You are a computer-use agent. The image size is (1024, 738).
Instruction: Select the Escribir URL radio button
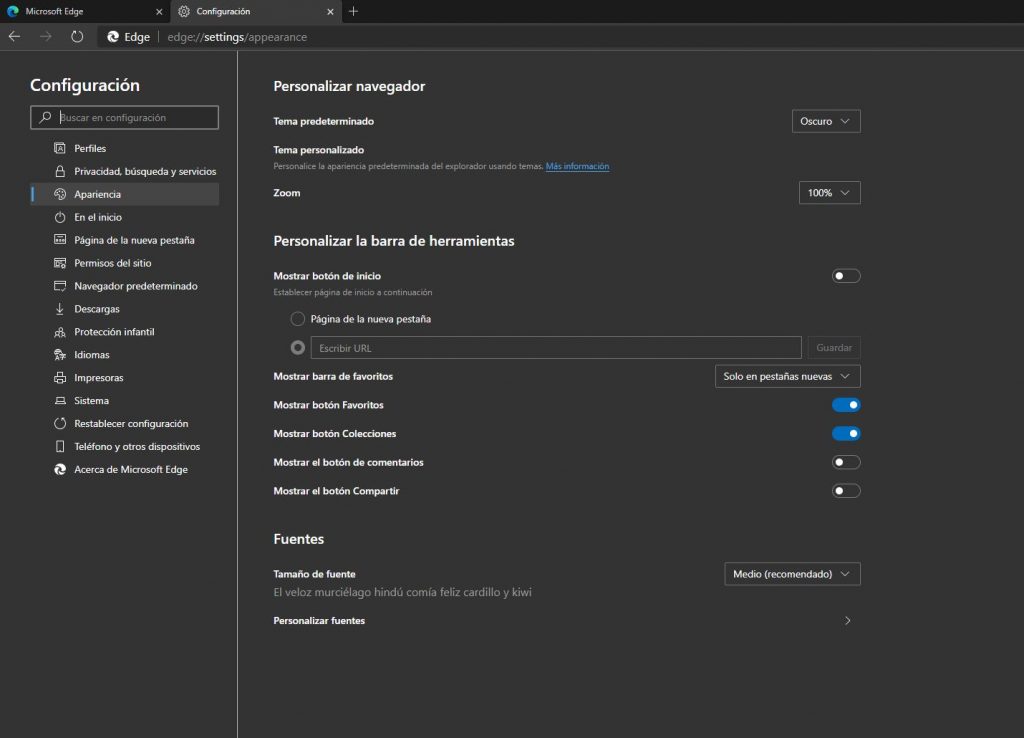click(297, 347)
